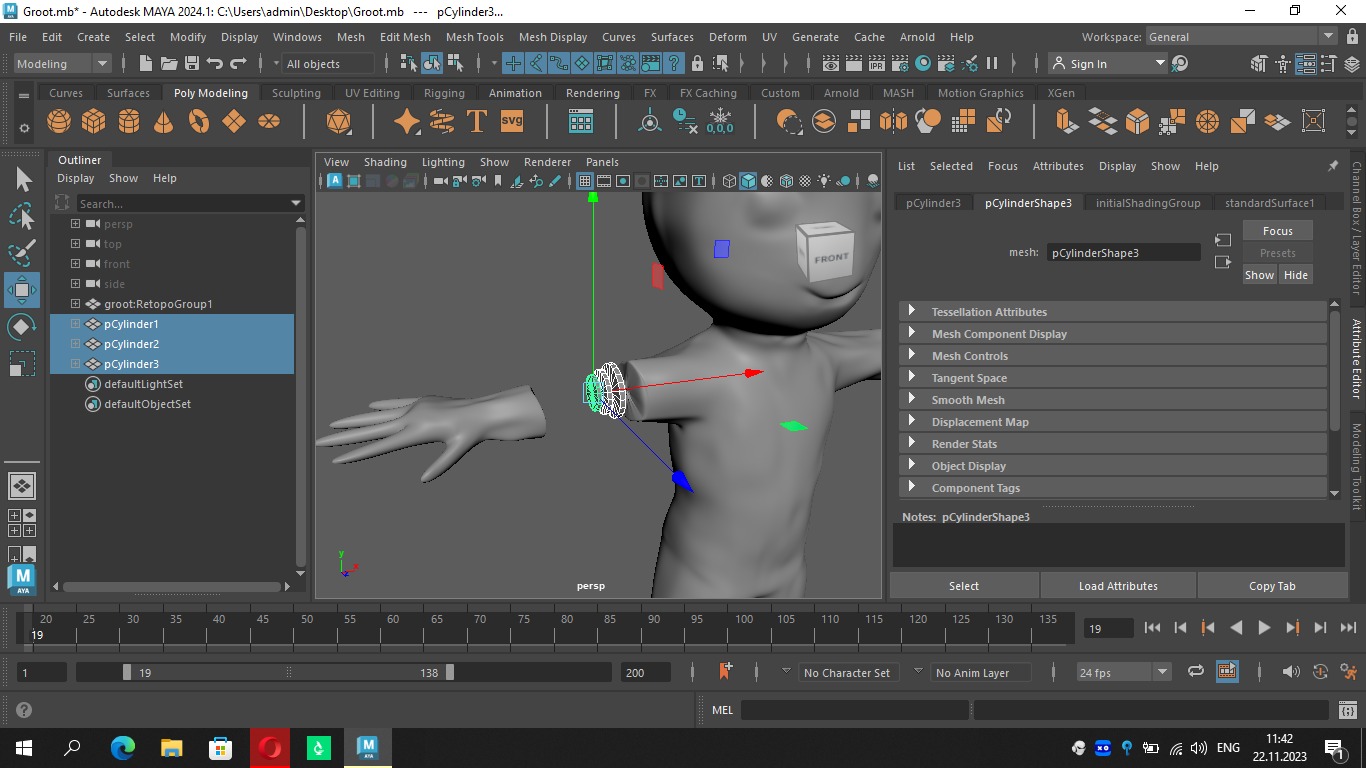Screen dimensions: 1366x768
Task: Open the Edit Mesh menu
Action: pyautogui.click(x=405, y=37)
